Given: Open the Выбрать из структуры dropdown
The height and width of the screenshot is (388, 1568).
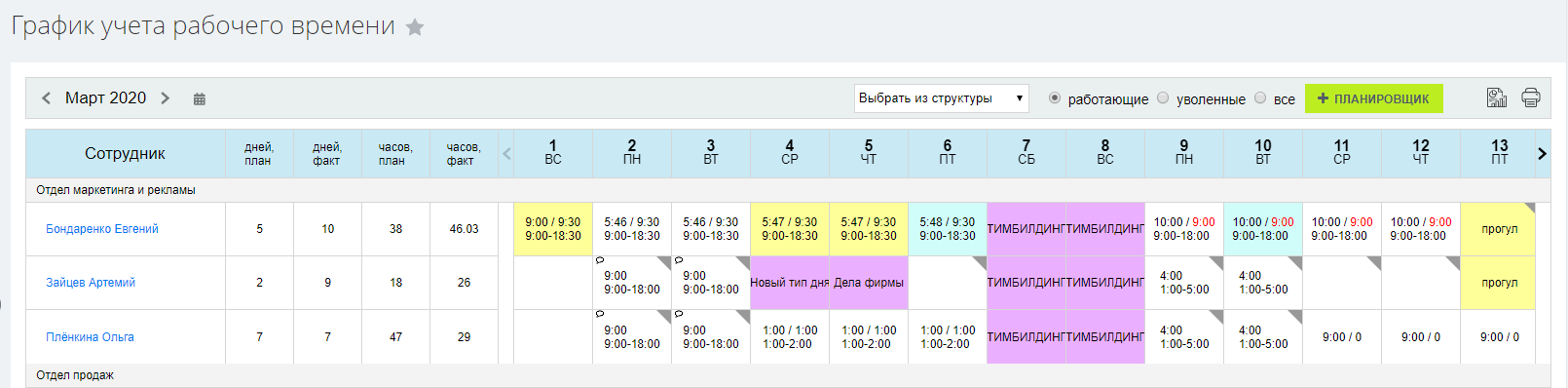Looking at the screenshot, I should click(942, 98).
